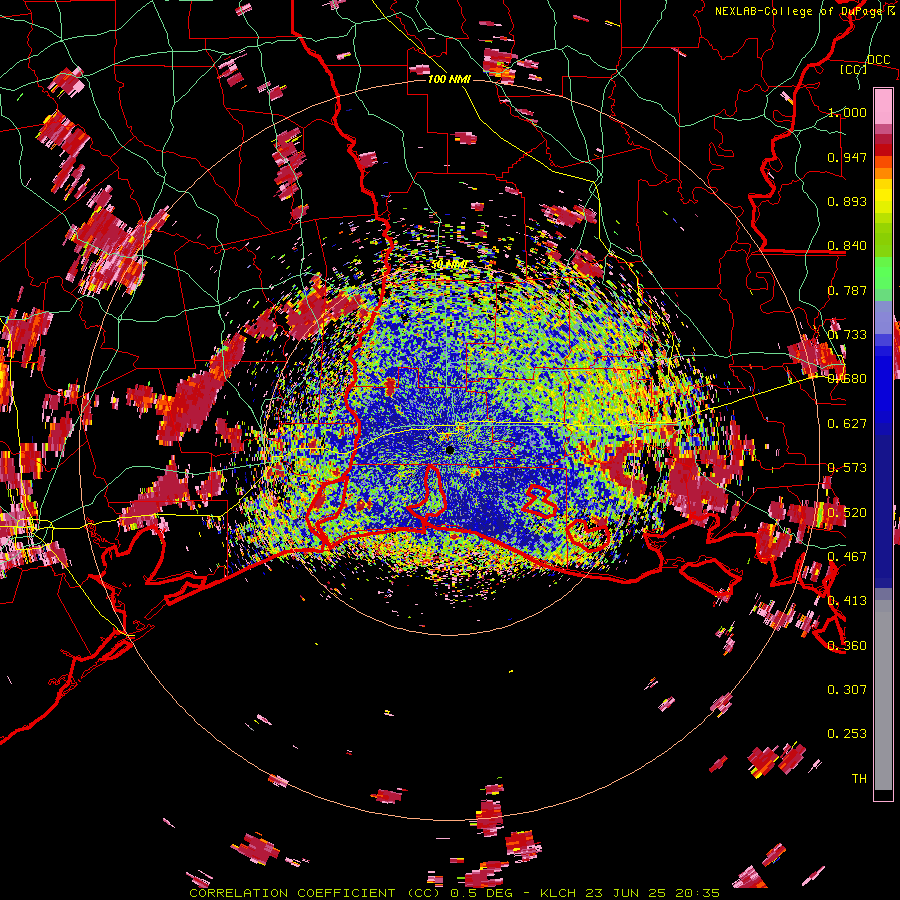Click the 0.627 value on the color scale
The image size is (900, 900).
click(x=847, y=424)
